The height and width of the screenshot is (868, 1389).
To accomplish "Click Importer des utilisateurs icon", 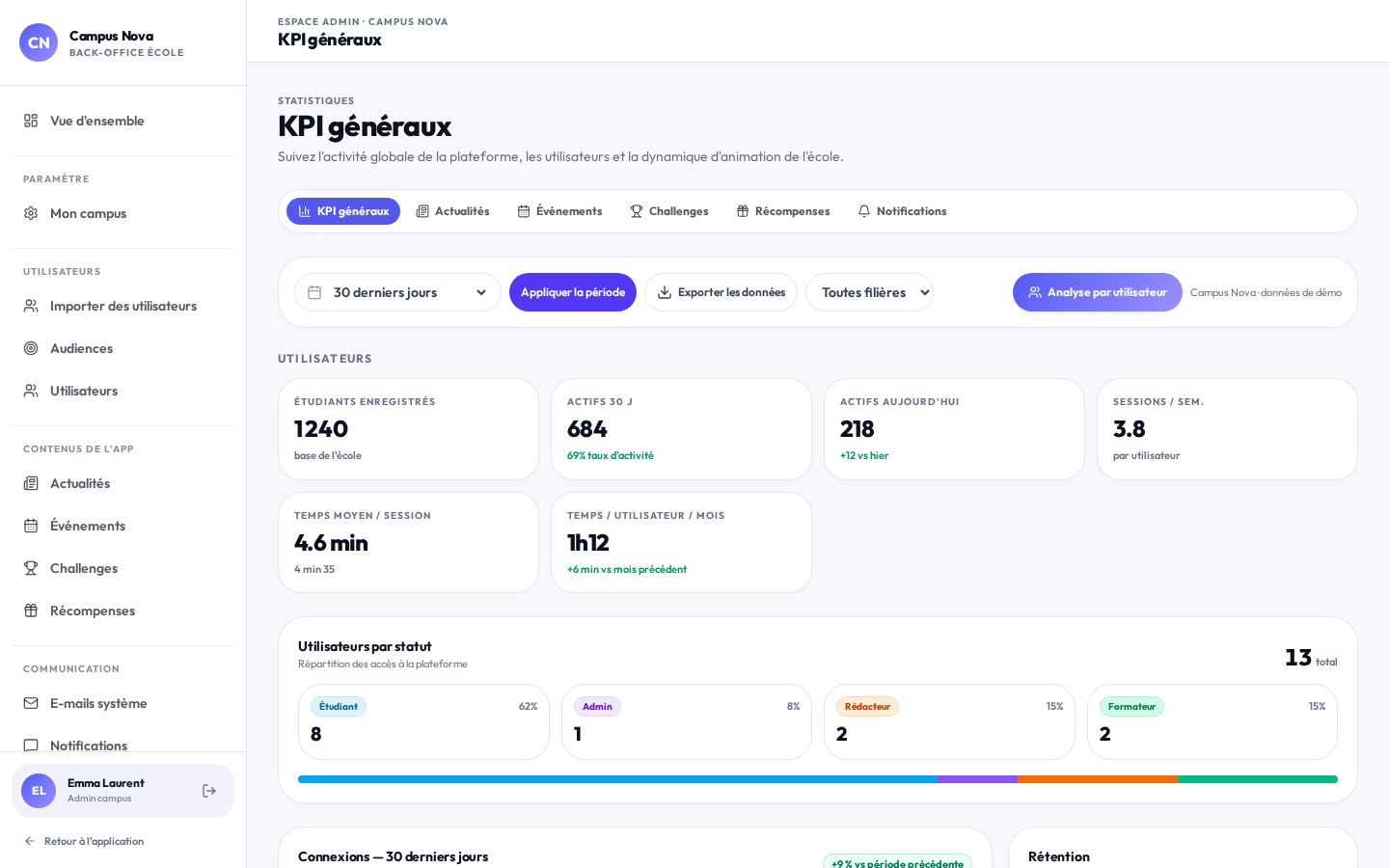I will coord(31,306).
